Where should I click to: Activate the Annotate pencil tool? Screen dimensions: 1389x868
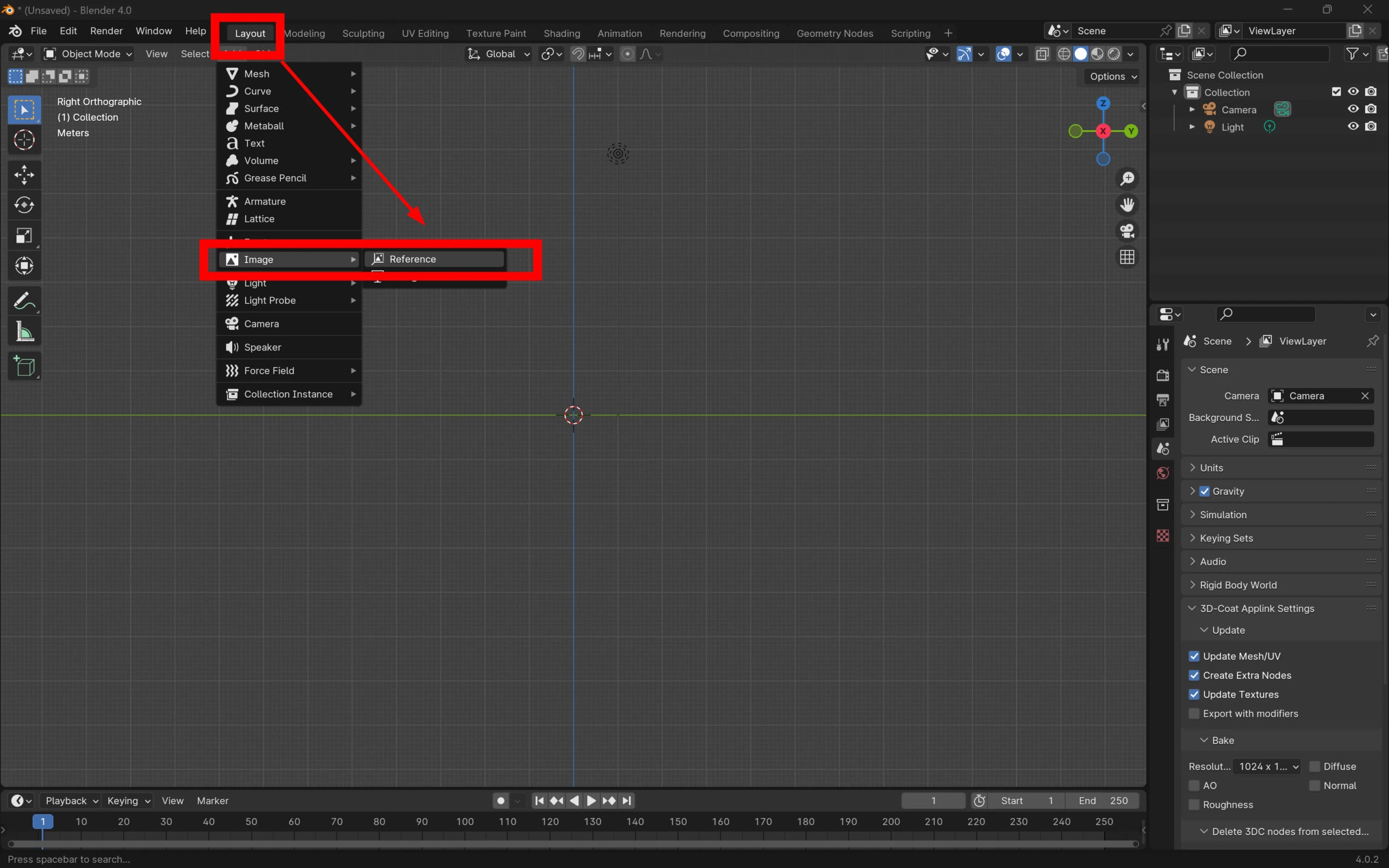click(23, 300)
